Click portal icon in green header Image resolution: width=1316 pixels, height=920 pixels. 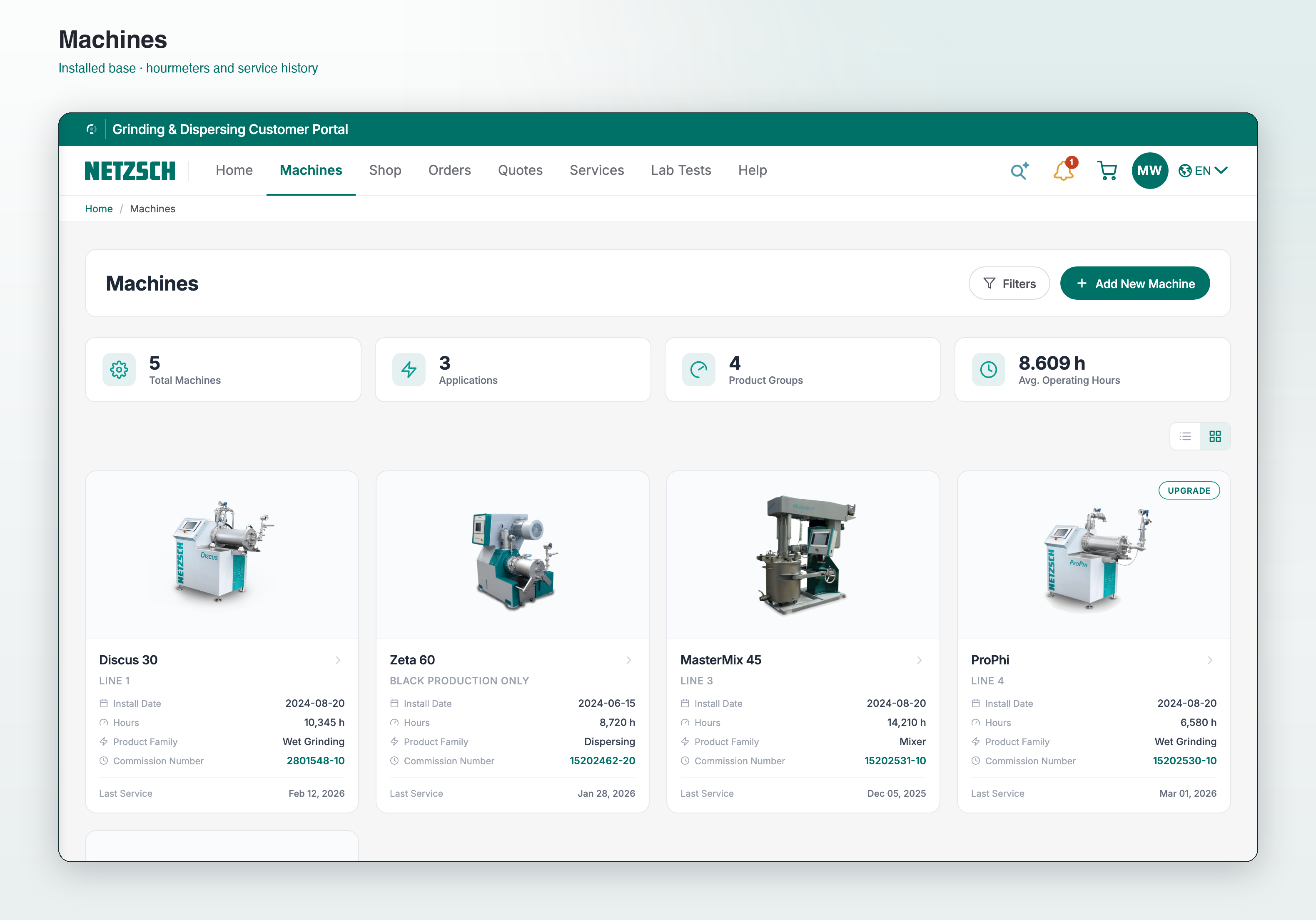point(91,129)
